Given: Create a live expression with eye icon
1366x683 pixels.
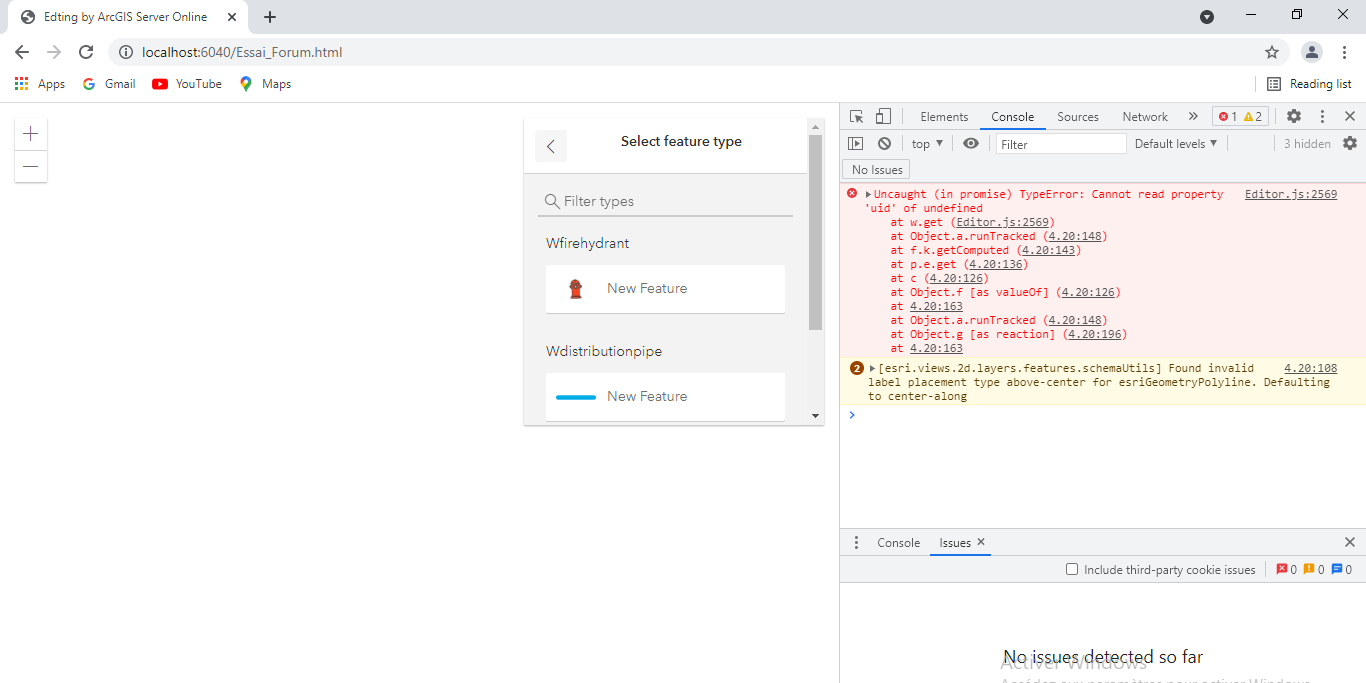Looking at the screenshot, I should tap(971, 144).
